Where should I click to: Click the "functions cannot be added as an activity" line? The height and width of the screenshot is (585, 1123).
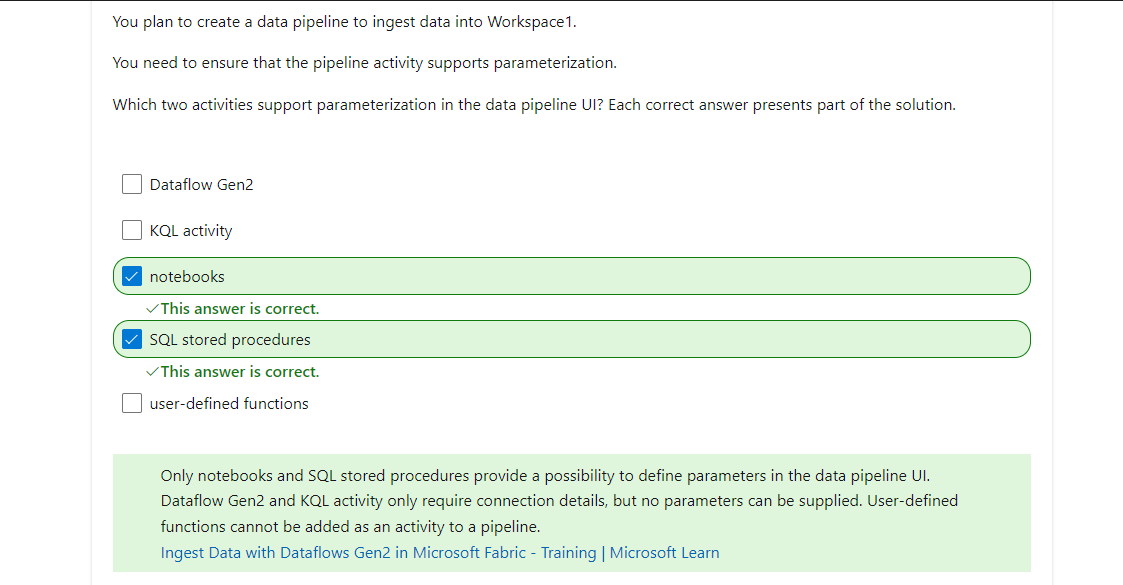pos(350,526)
